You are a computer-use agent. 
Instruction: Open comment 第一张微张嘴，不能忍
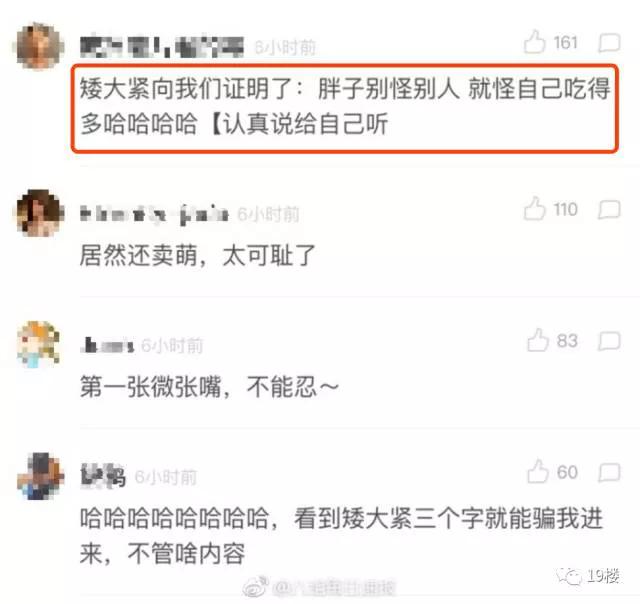click(x=209, y=387)
